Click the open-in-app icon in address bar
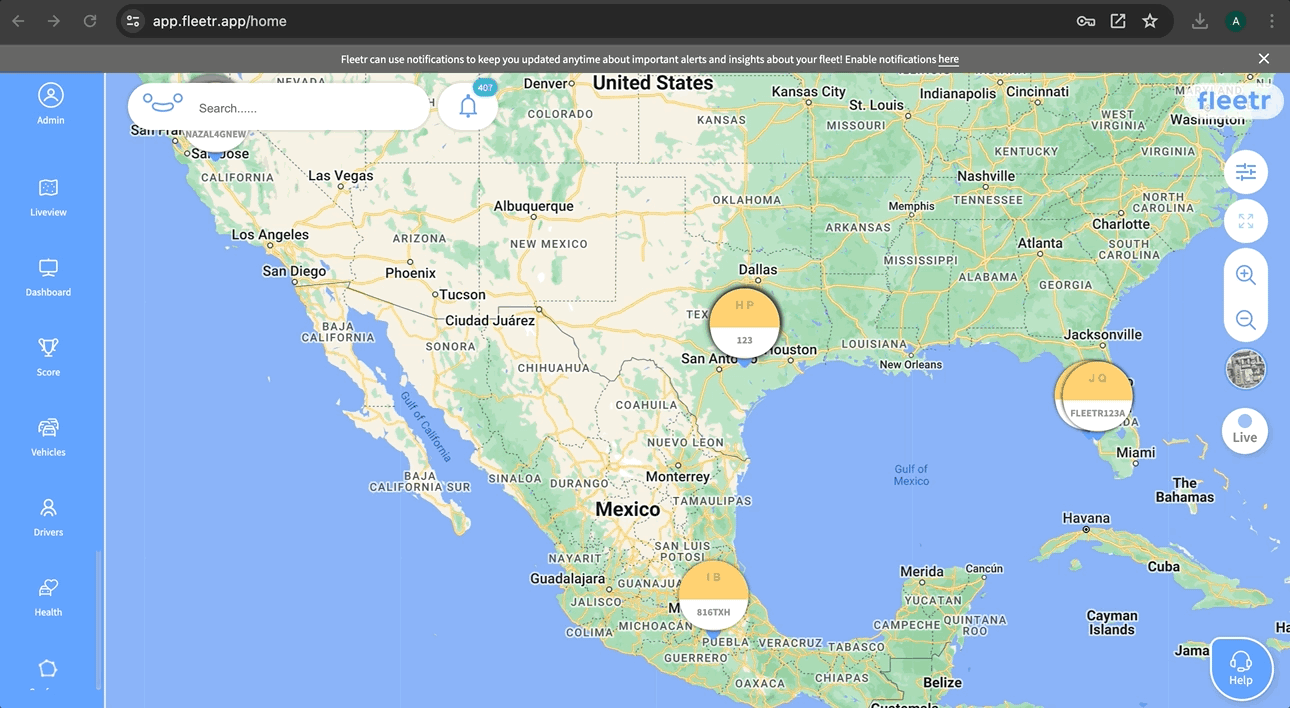Viewport: 1290px width, 708px height. [1118, 21]
